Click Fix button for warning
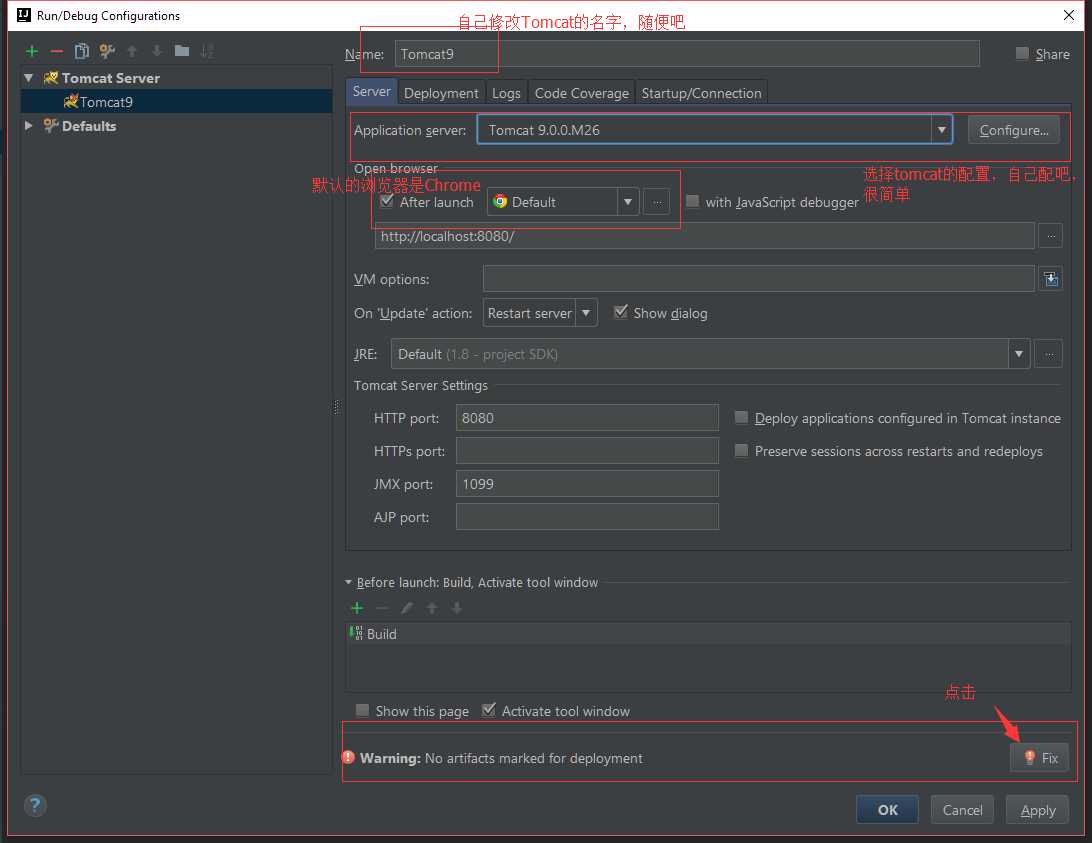Screen dimensions: 1092x843 pos(1039,757)
